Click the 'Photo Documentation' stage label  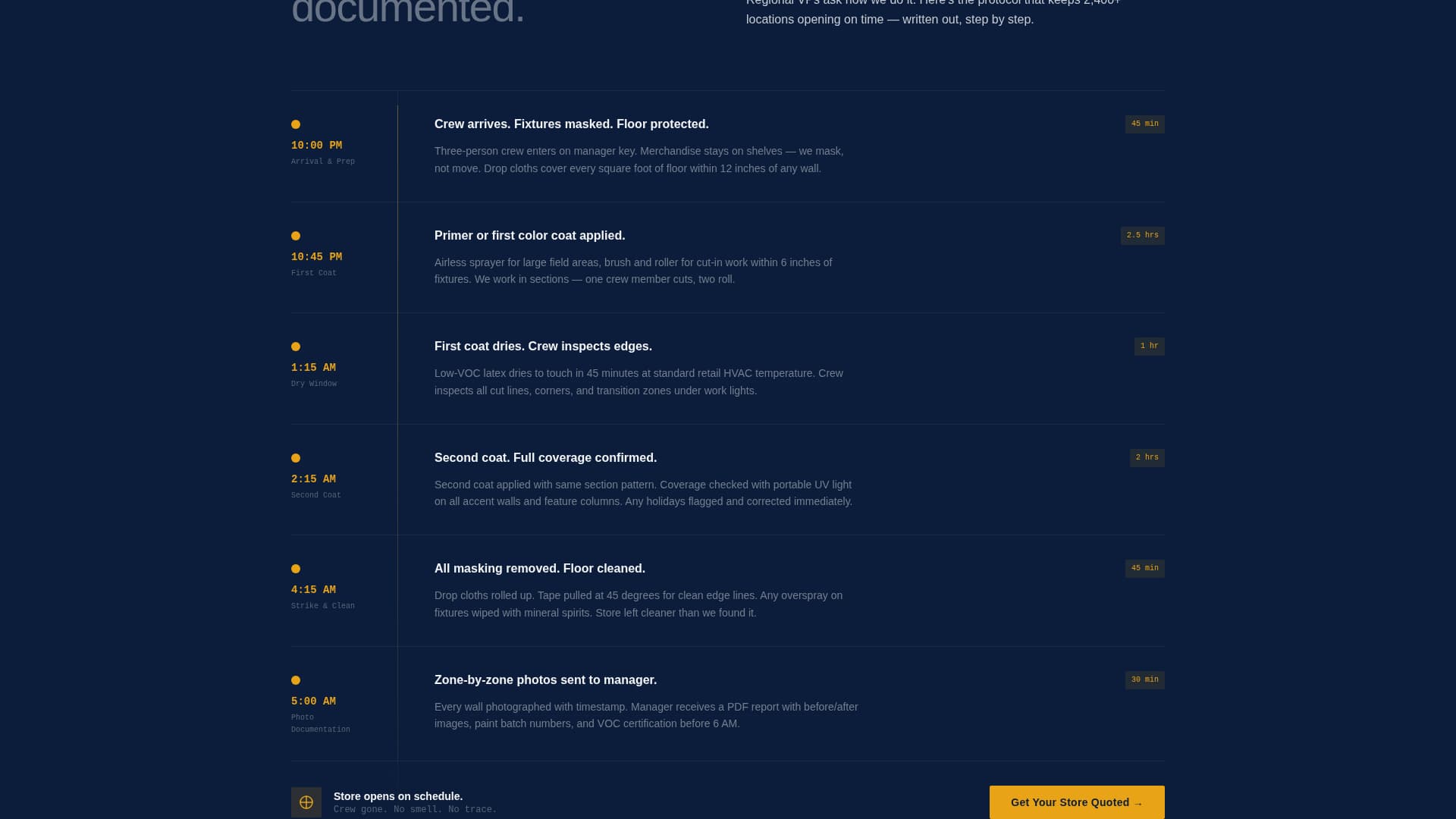tap(321, 723)
